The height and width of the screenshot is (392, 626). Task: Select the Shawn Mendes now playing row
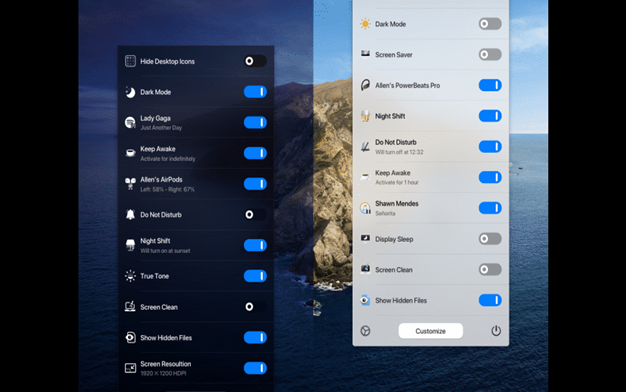point(430,208)
